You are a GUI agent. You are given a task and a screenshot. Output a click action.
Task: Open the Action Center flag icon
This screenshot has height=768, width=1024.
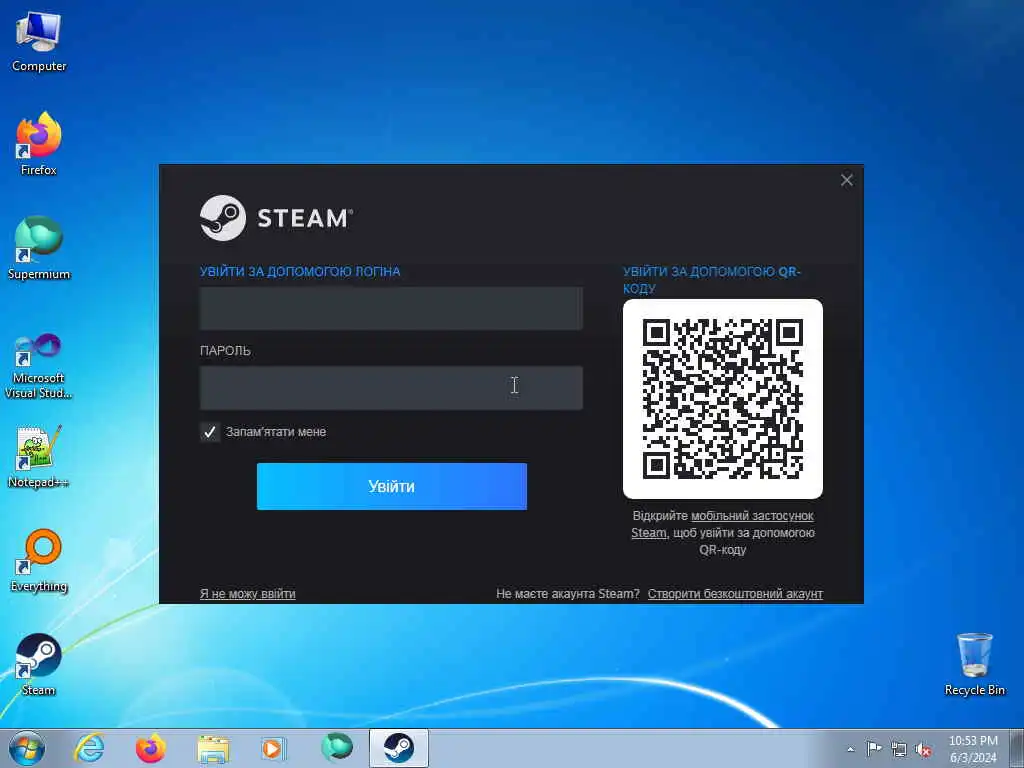(x=874, y=749)
